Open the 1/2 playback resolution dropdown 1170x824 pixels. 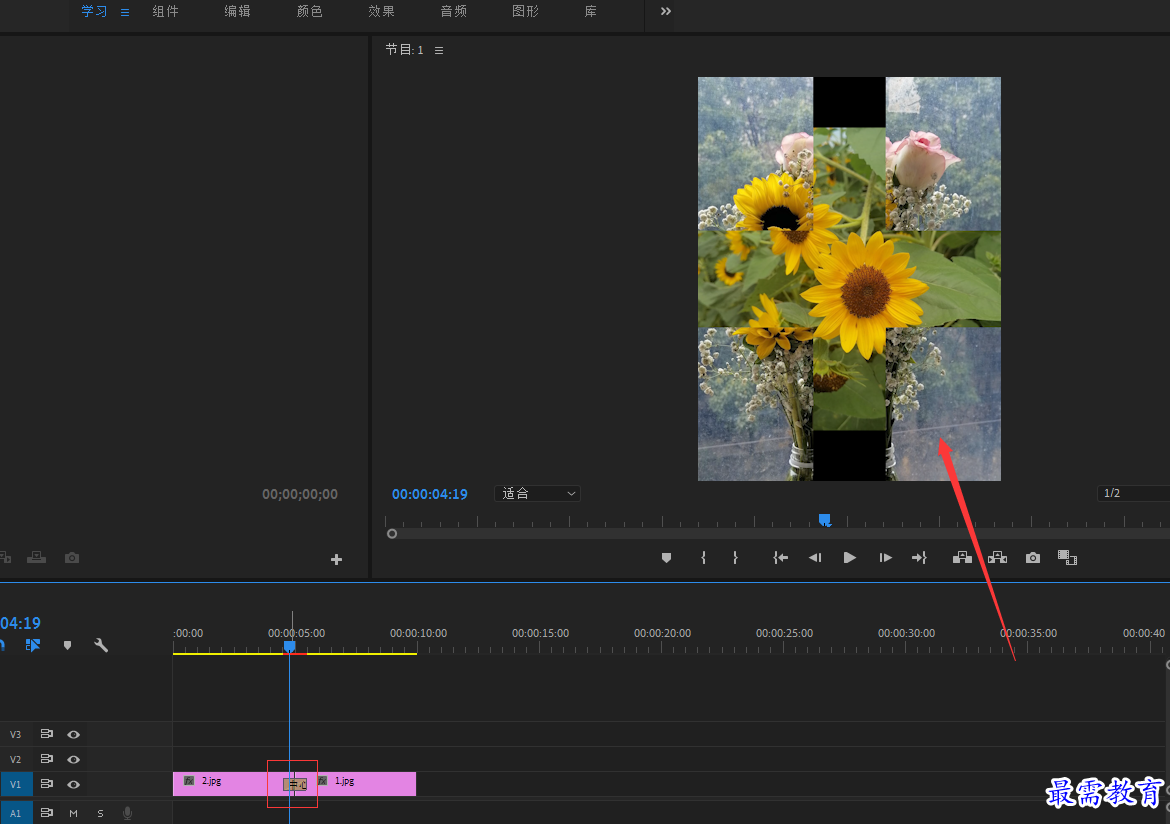(1133, 493)
